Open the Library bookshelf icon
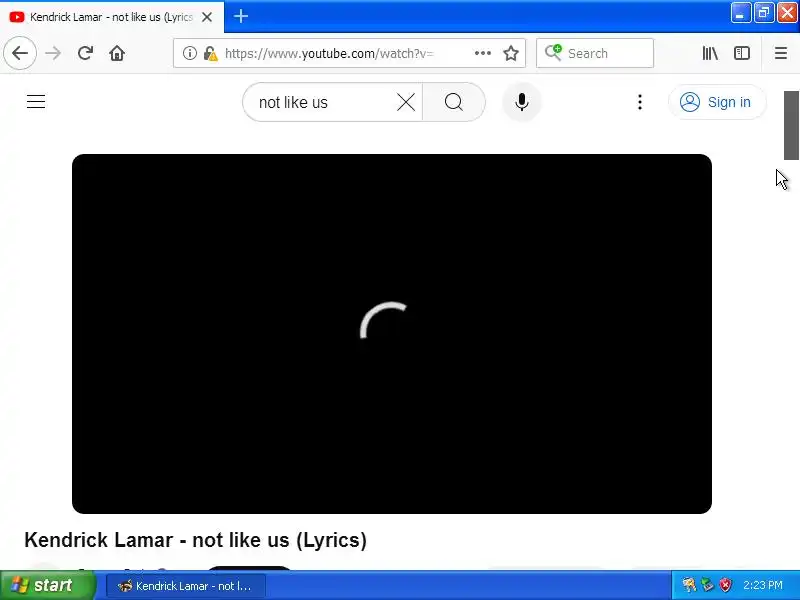 [710, 53]
